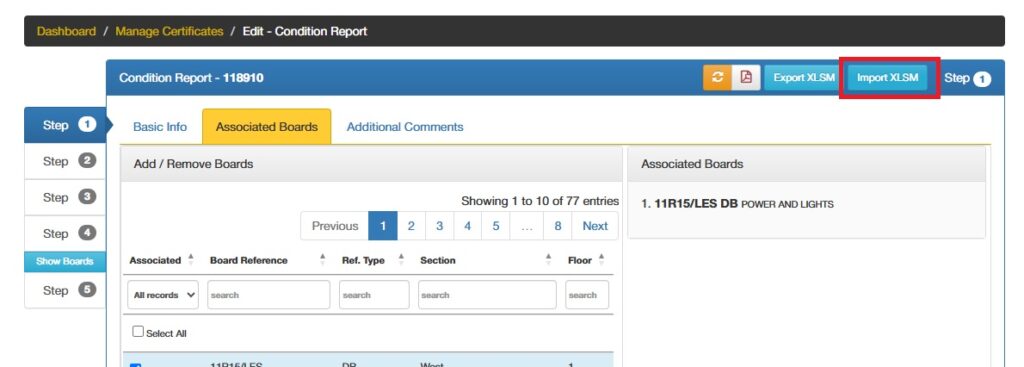Go to pagination page 5
The width and height of the screenshot is (1024, 367).
pyautogui.click(x=496, y=226)
